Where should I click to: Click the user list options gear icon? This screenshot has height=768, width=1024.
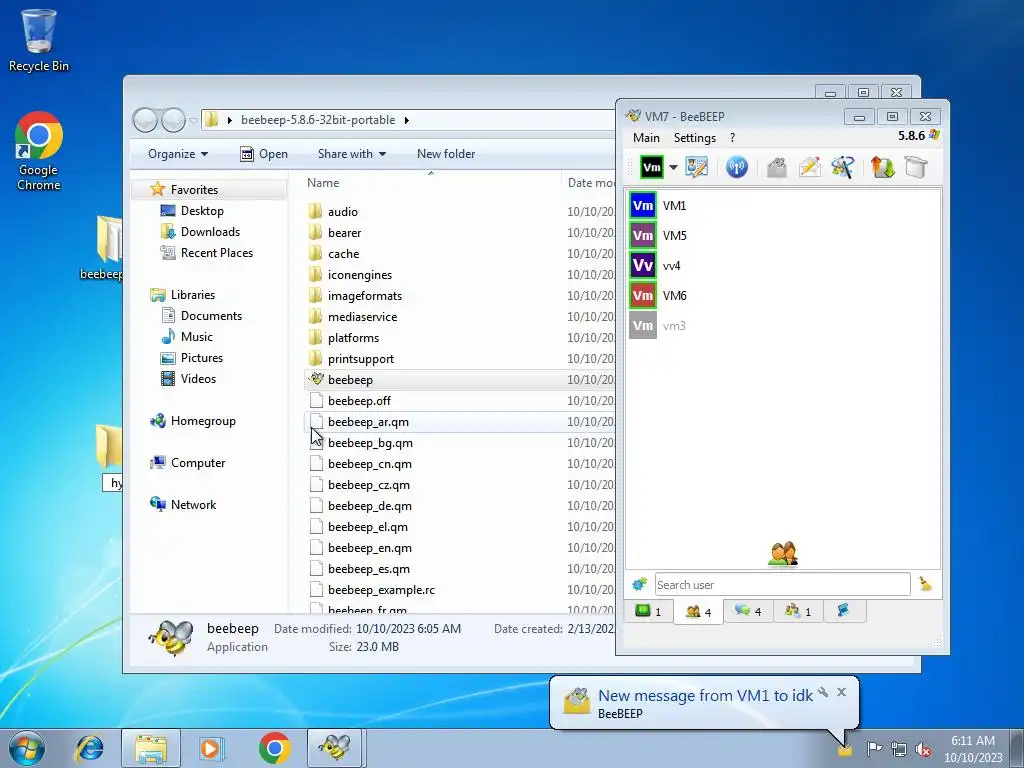point(639,584)
